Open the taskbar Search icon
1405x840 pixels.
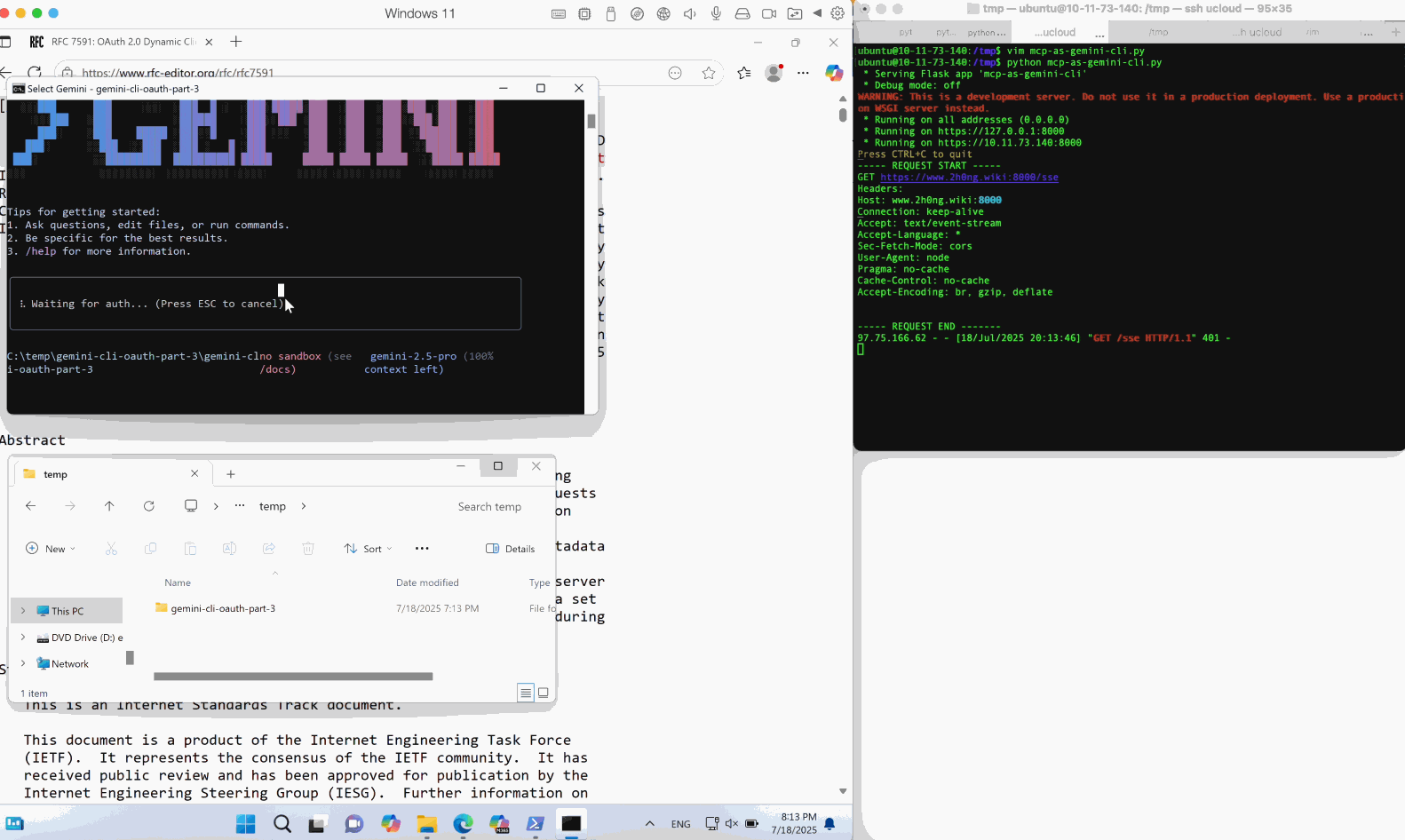(282, 824)
